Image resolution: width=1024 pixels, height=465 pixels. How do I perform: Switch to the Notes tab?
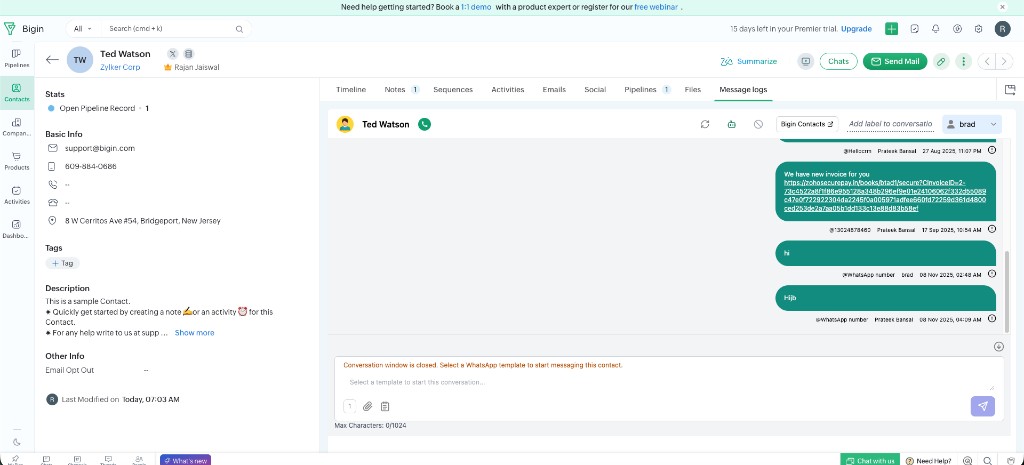(x=401, y=89)
